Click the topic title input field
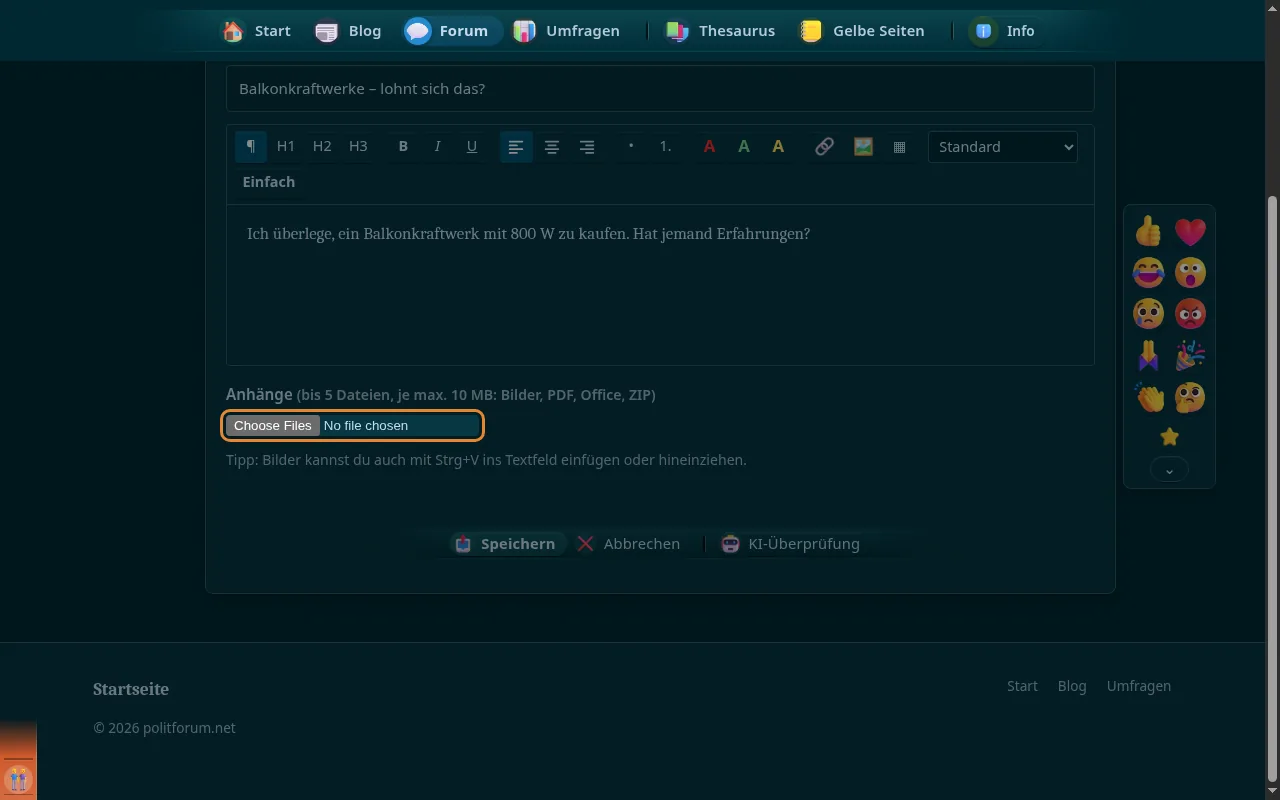 coord(660,89)
